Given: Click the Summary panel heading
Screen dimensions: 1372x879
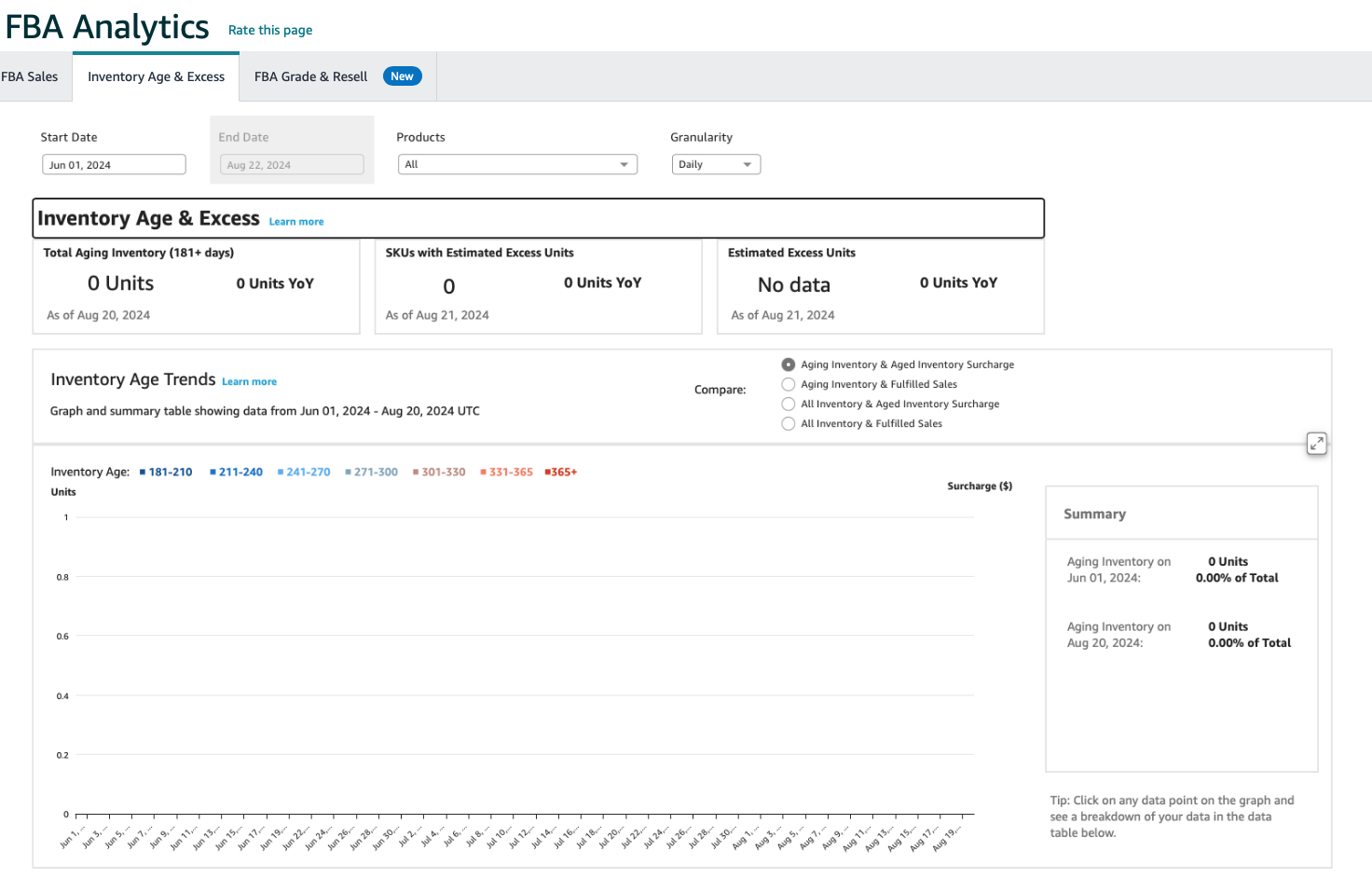Looking at the screenshot, I should [1094, 514].
